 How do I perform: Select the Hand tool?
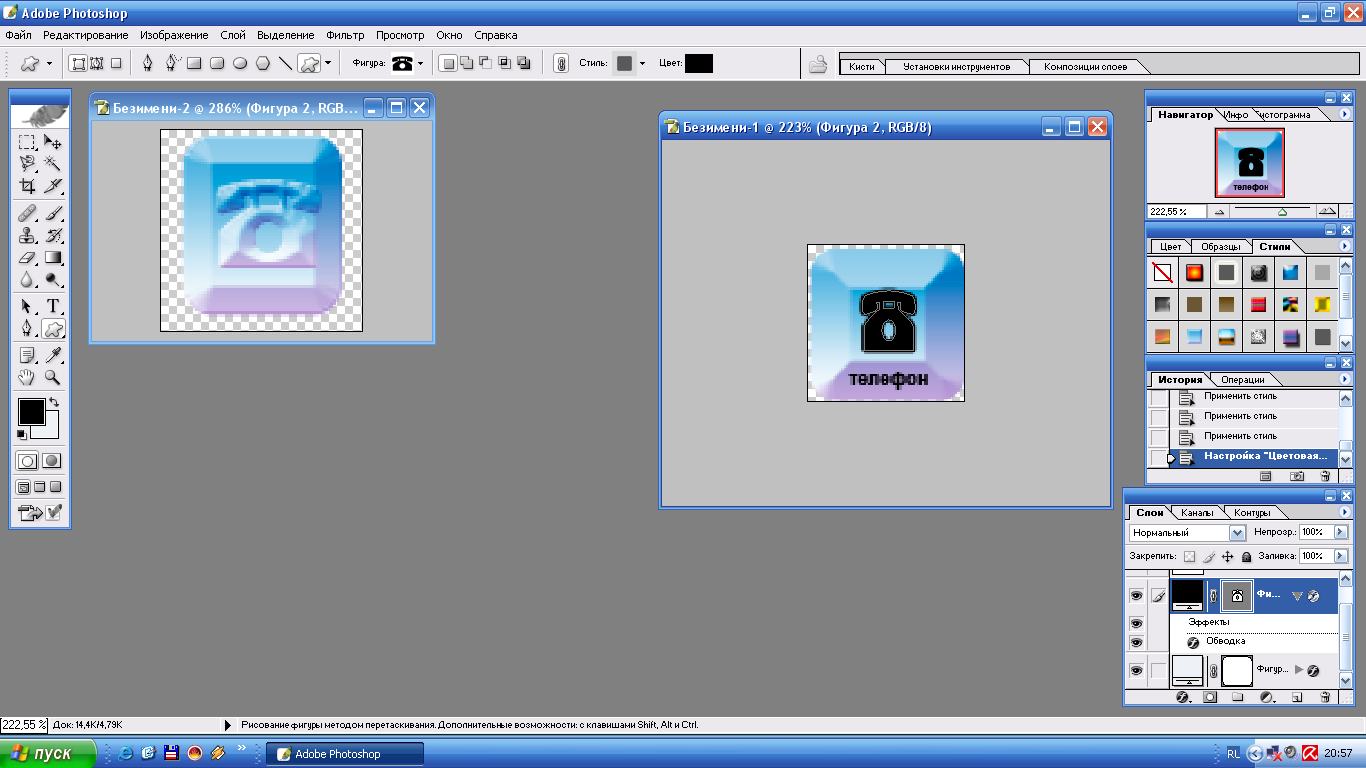click(x=28, y=378)
